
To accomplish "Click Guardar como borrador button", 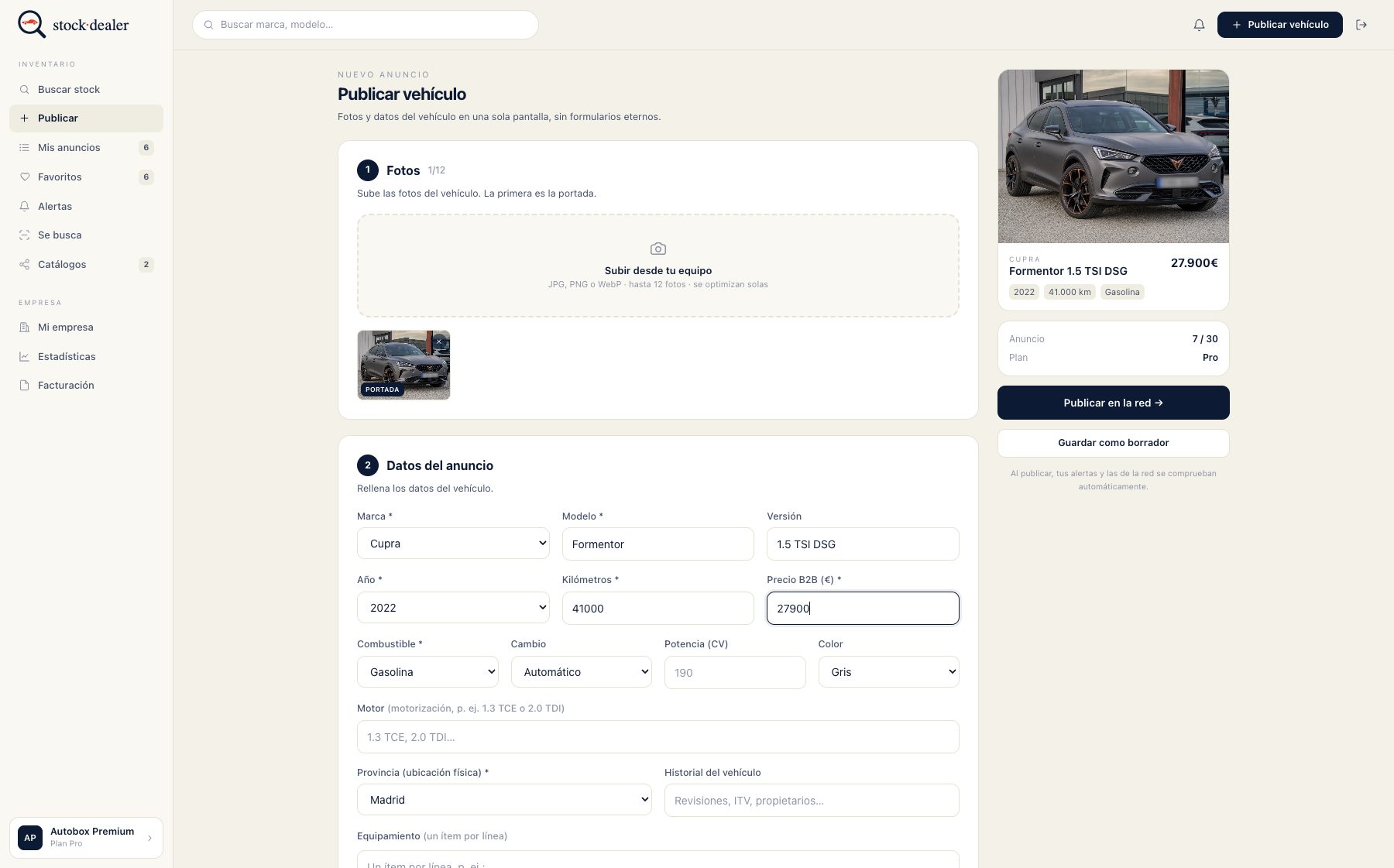I will click(1113, 443).
